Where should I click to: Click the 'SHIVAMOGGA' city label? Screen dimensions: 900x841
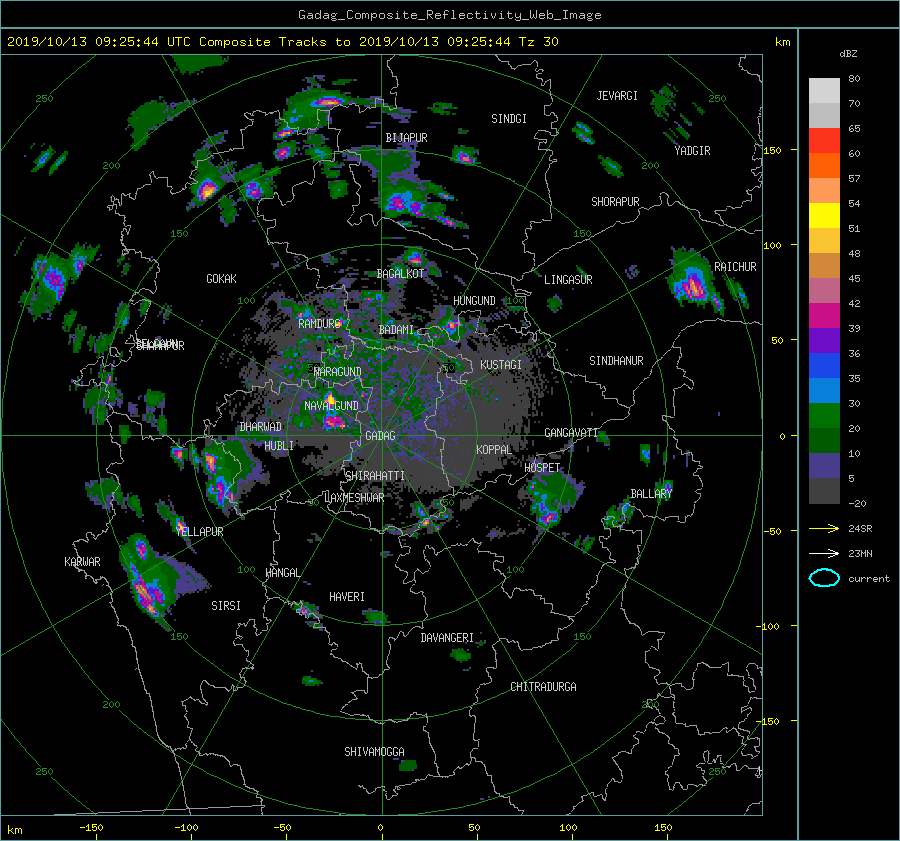click(374, 752)
